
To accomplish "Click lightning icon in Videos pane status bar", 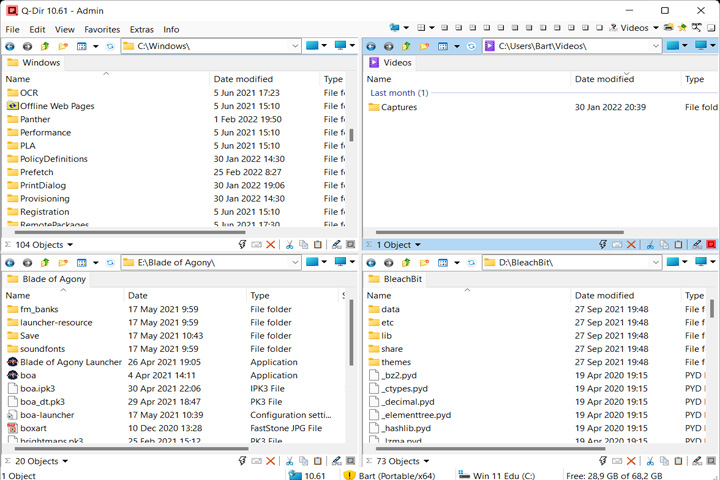I will (x=603, y=244).
